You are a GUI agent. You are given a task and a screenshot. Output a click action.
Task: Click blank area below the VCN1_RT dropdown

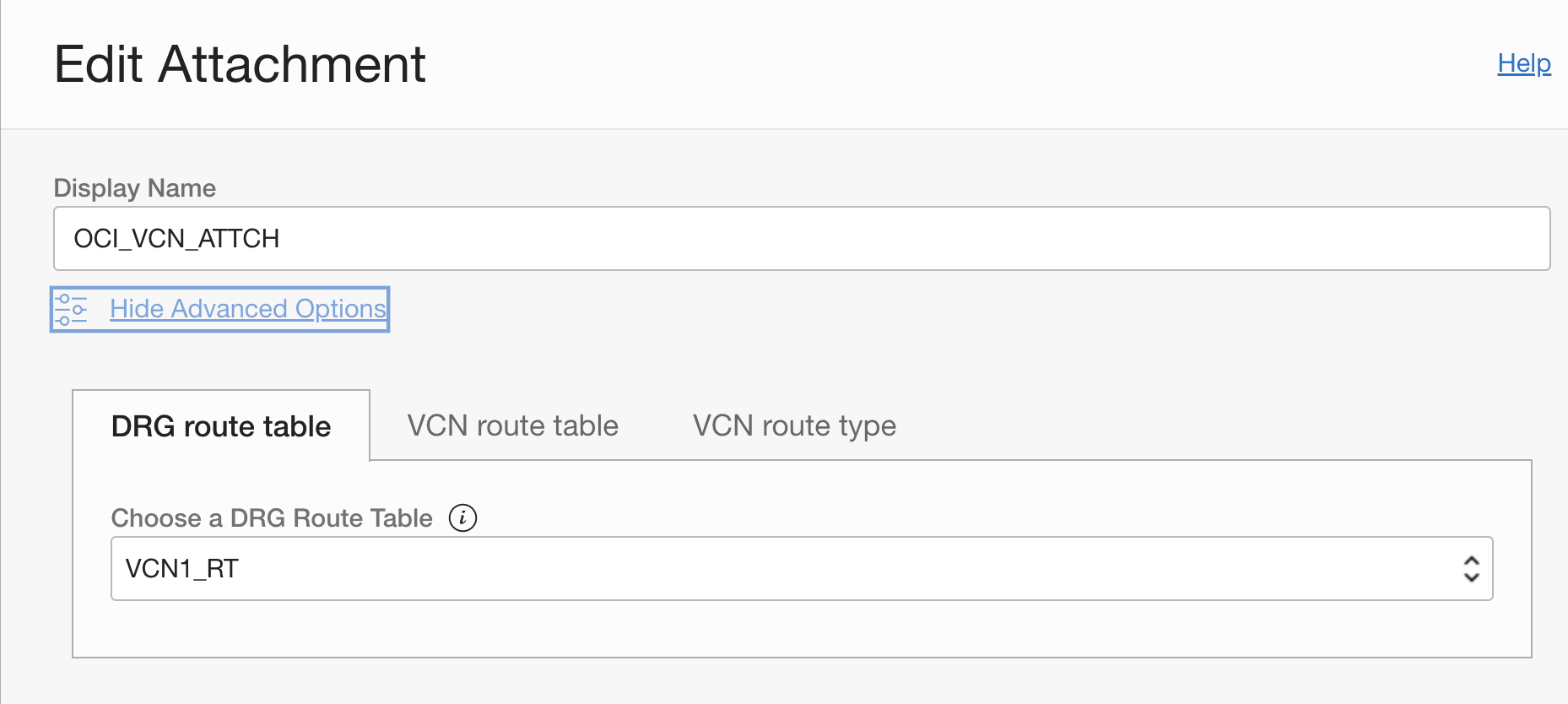point(802,629)
